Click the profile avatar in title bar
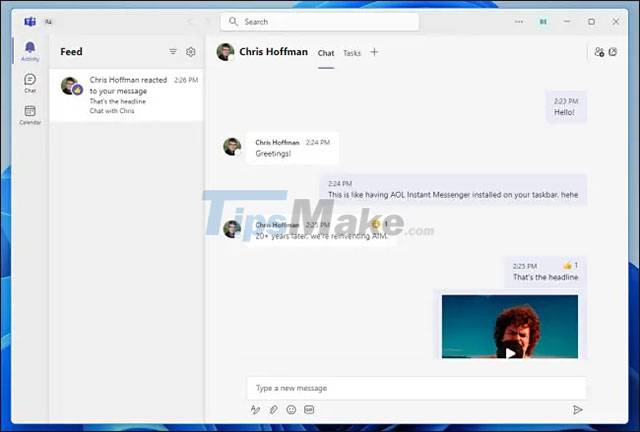 pyautogui.click(x=543, y=22)
